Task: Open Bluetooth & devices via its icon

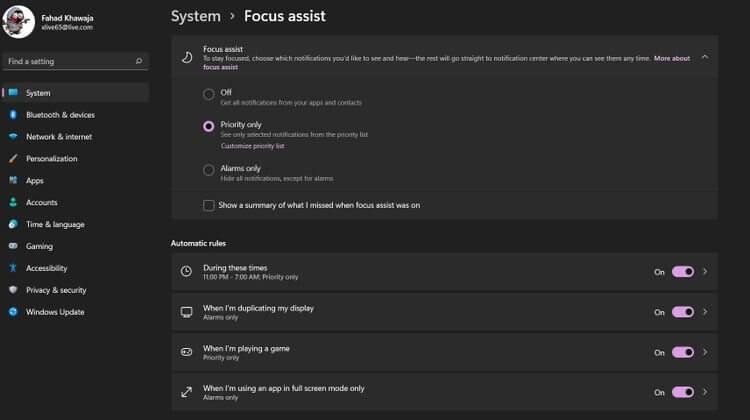Action: pyautogui.click(x=13, y=115)
